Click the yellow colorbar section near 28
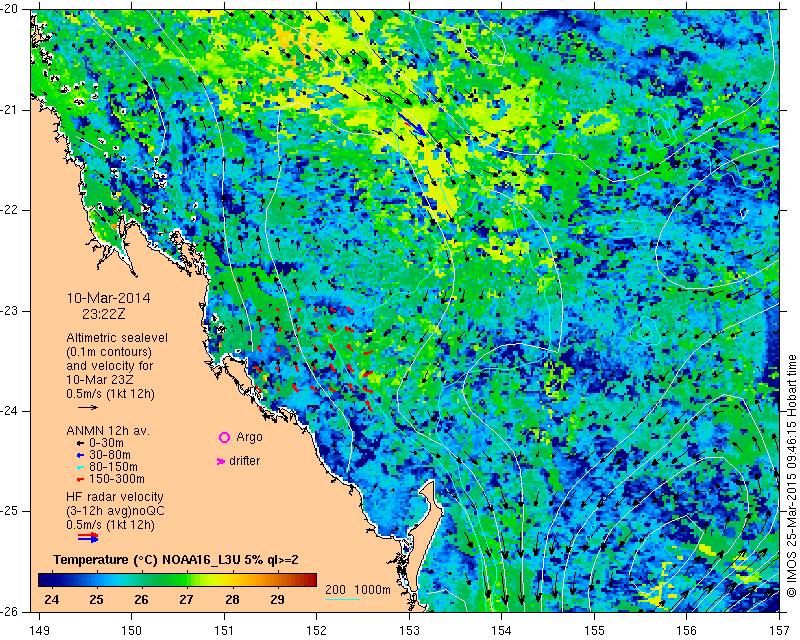Viewport: 800px width, 640px height. coord(232,580)
